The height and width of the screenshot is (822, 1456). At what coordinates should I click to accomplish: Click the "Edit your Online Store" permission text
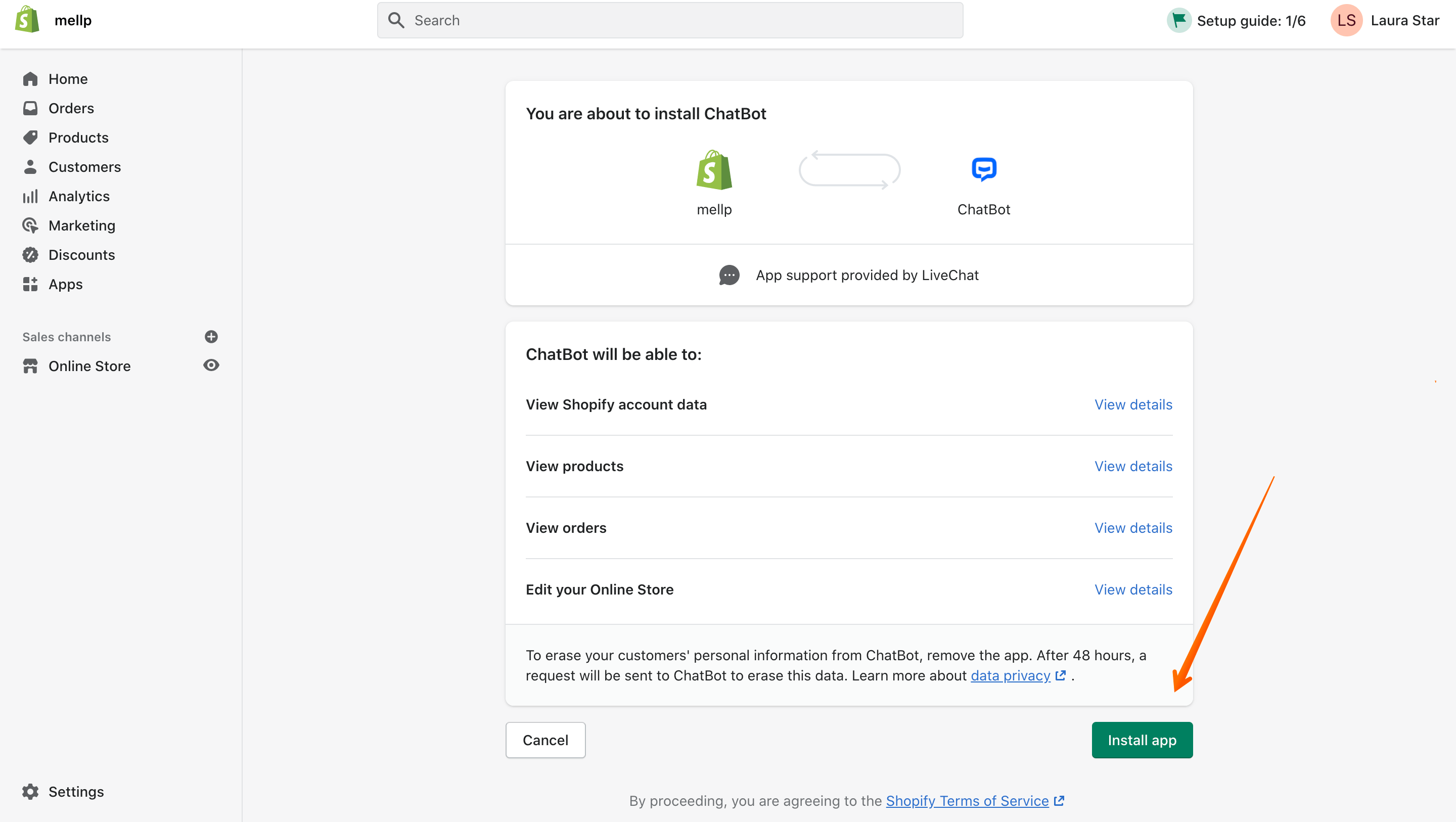coord(599,589)
